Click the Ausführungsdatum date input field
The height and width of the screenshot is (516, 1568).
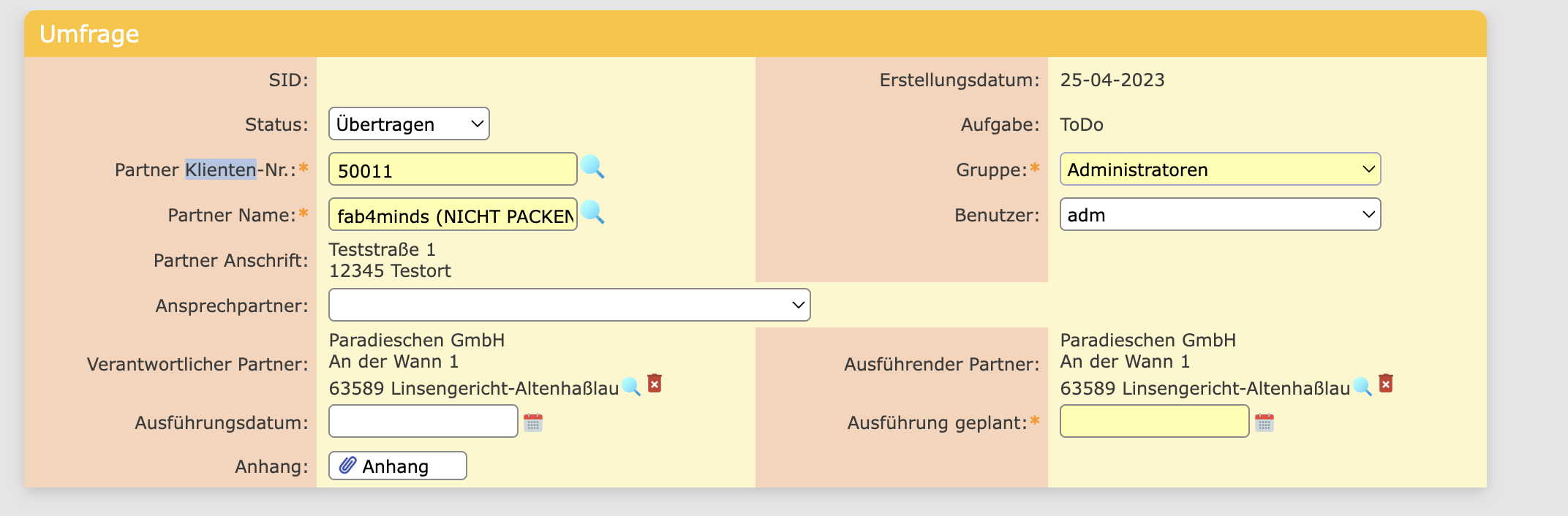(x=423, y=422)
